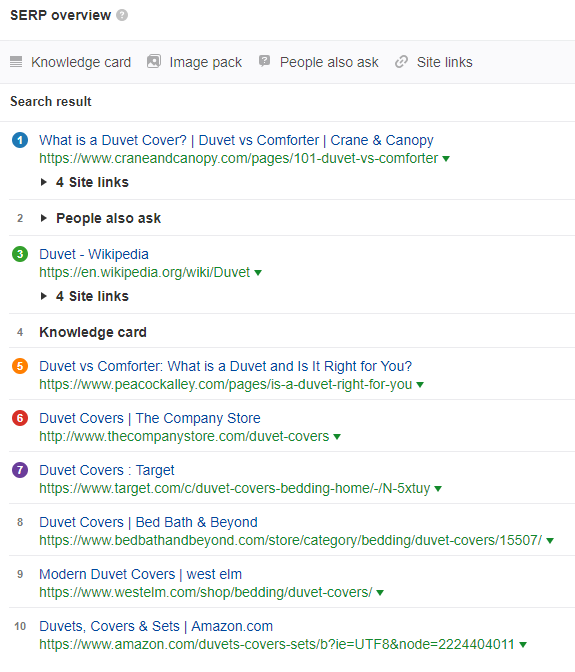Click the orange position 5 badge
575x672 pixels.
point(20,366)
